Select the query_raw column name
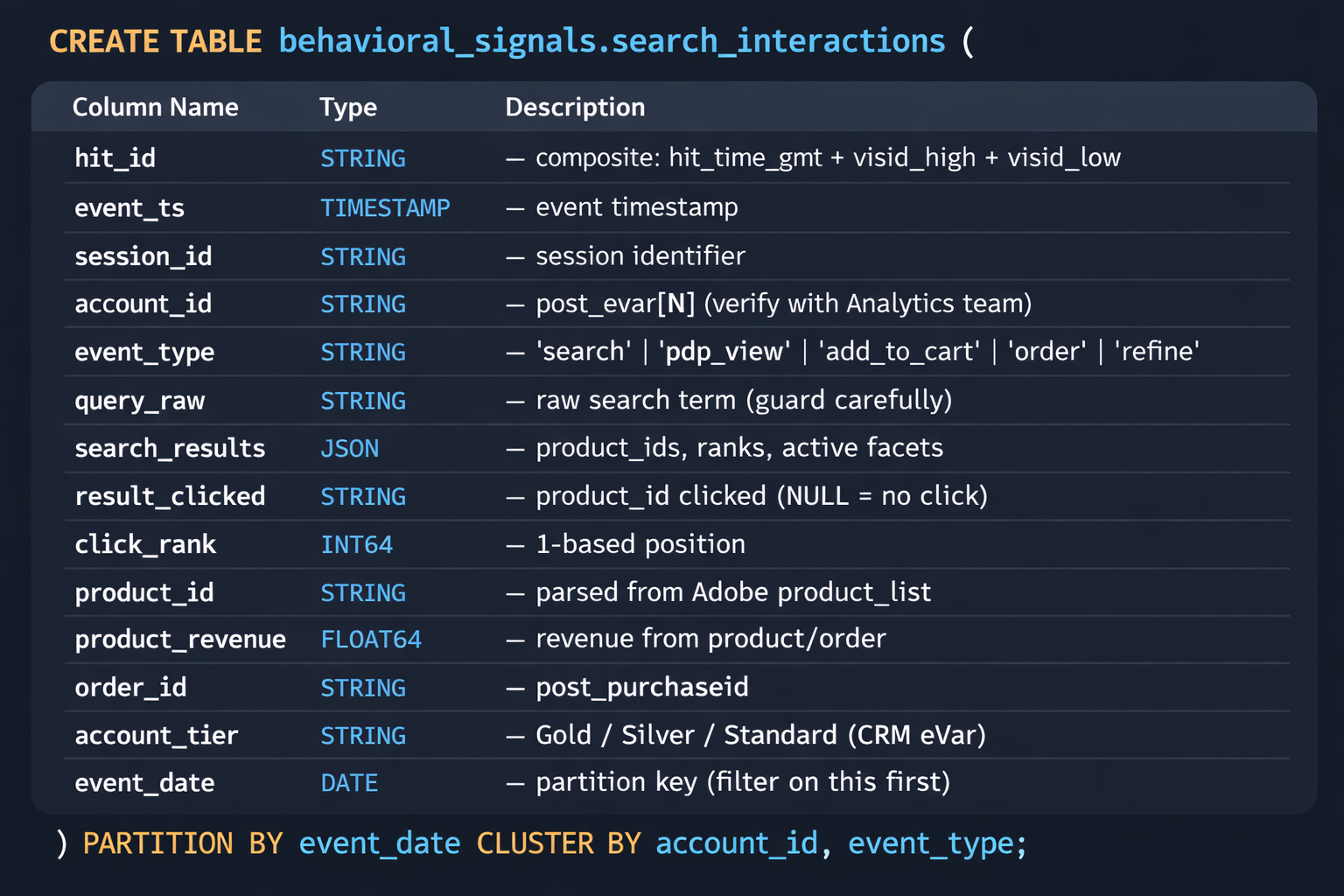This screenshot has height=896, width=1344. [x=139, y=401]
